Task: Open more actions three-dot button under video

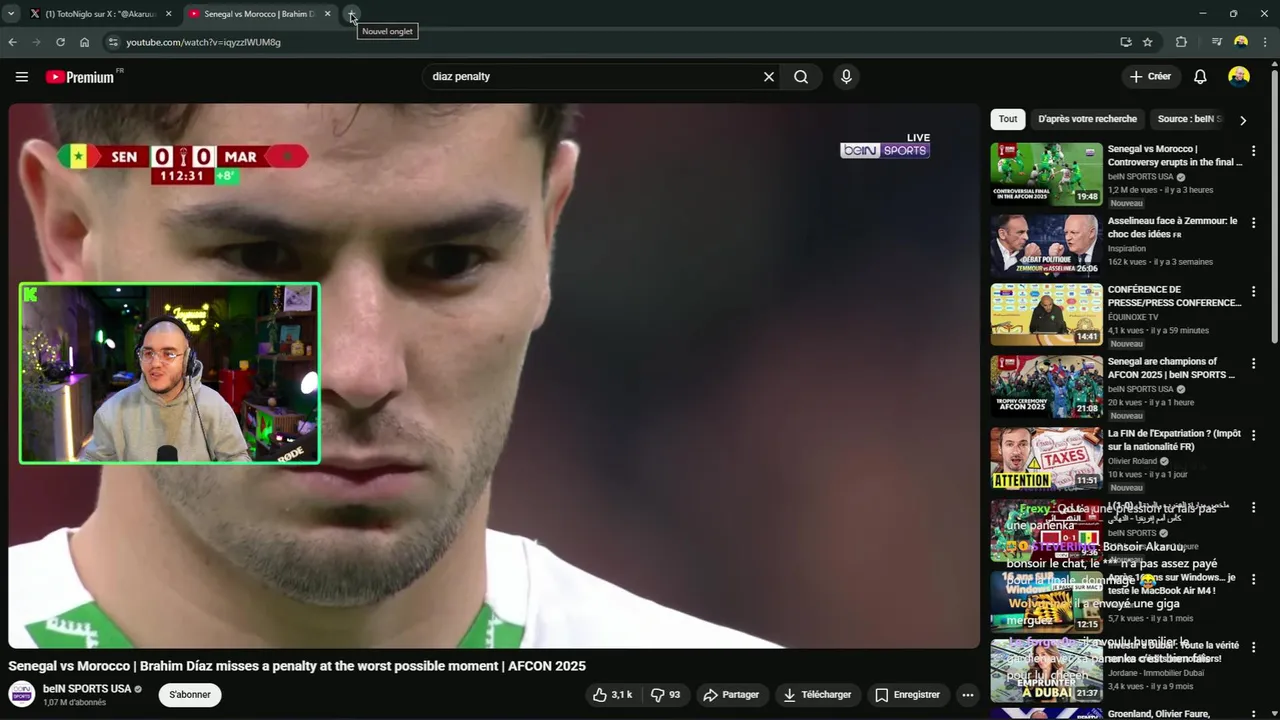Action: click(x=967, y=694)
